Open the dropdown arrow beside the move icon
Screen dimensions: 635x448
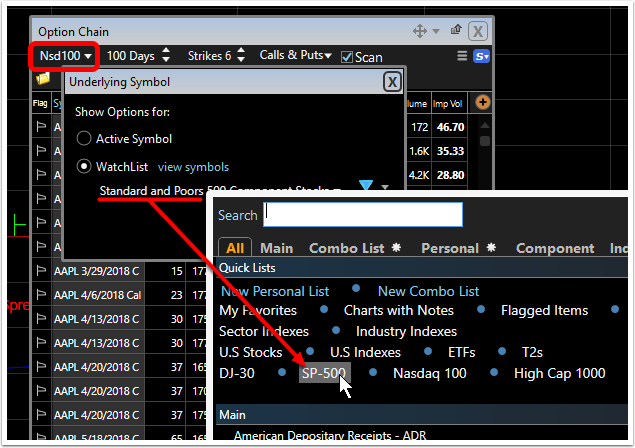point(436,31)
